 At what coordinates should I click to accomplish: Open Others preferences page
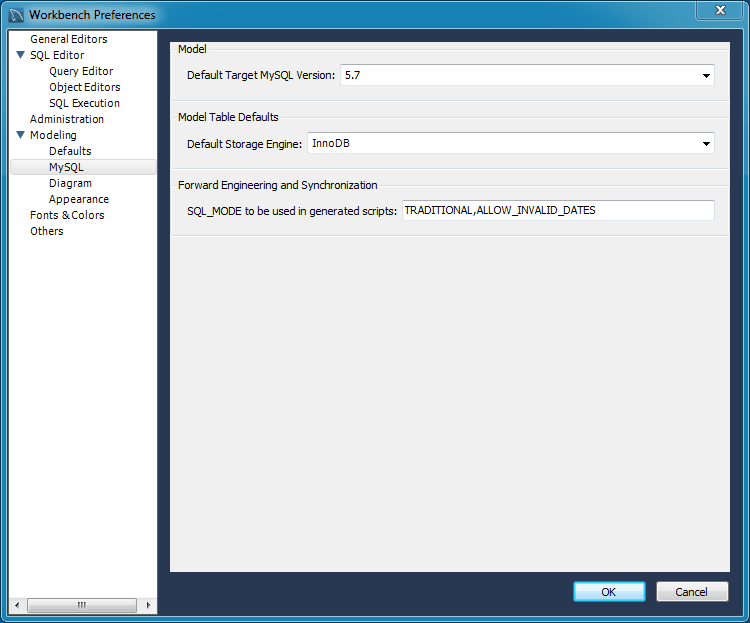(x=46, y=231)
